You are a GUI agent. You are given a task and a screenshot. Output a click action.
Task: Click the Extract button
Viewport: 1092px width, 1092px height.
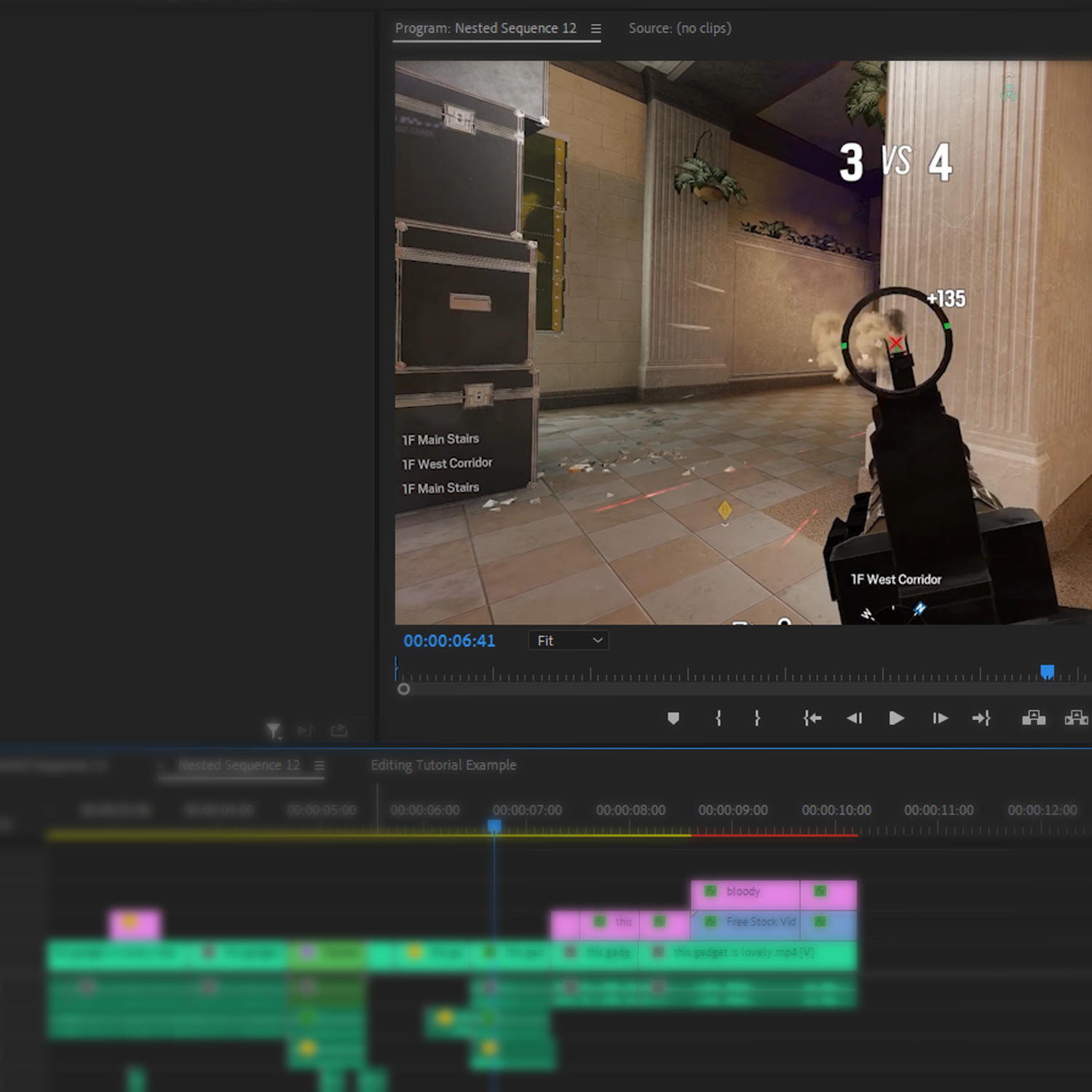[1077, 719]
